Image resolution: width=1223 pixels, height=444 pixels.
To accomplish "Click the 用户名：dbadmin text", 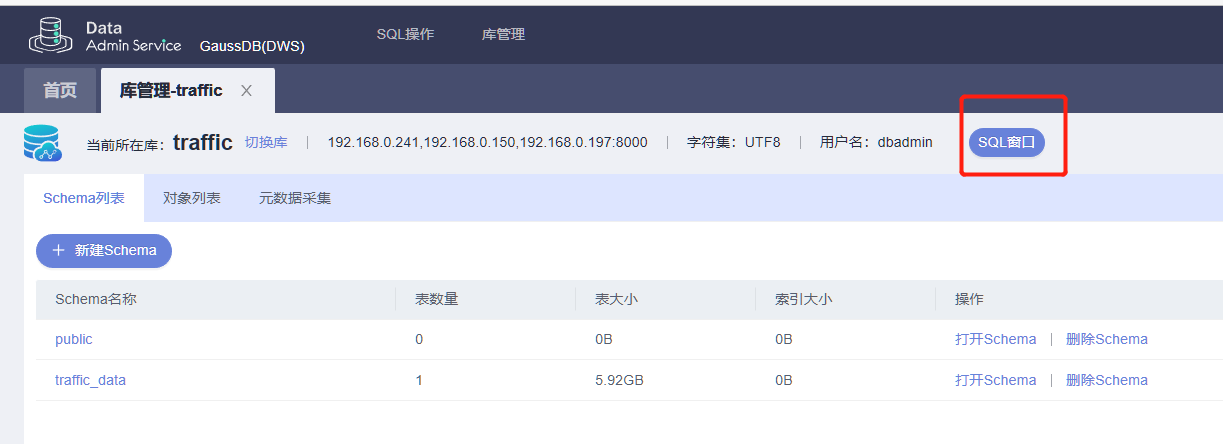I will [x=876, y=142].
